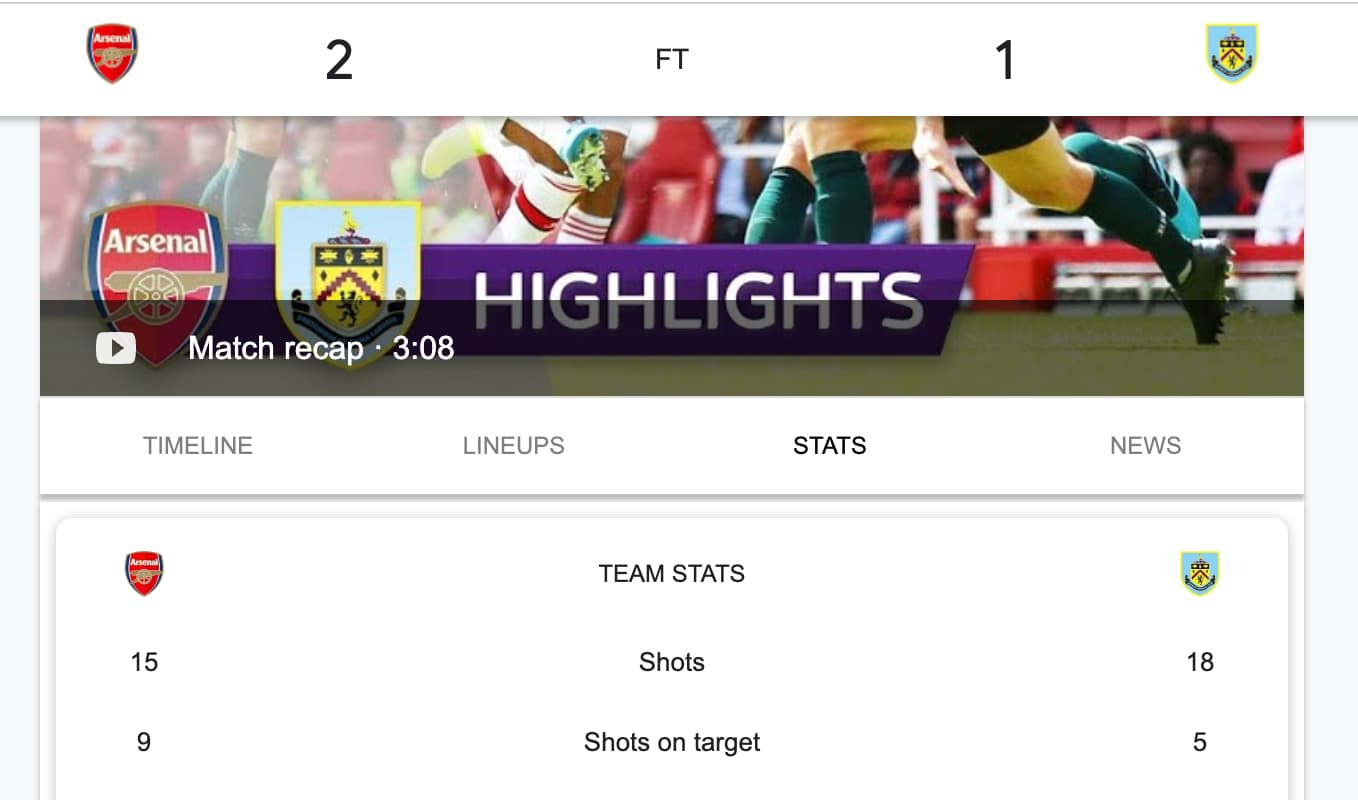Open the News tab

pos(1146,446)
